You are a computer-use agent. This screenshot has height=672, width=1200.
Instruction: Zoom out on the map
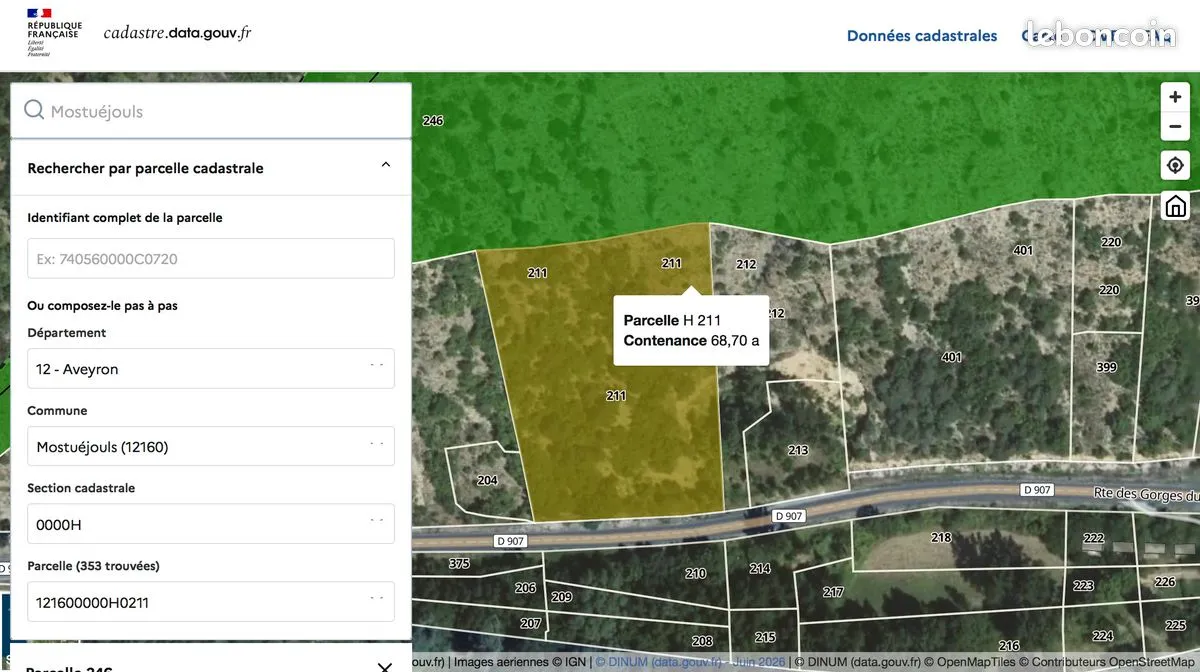tap(1175, 126)
